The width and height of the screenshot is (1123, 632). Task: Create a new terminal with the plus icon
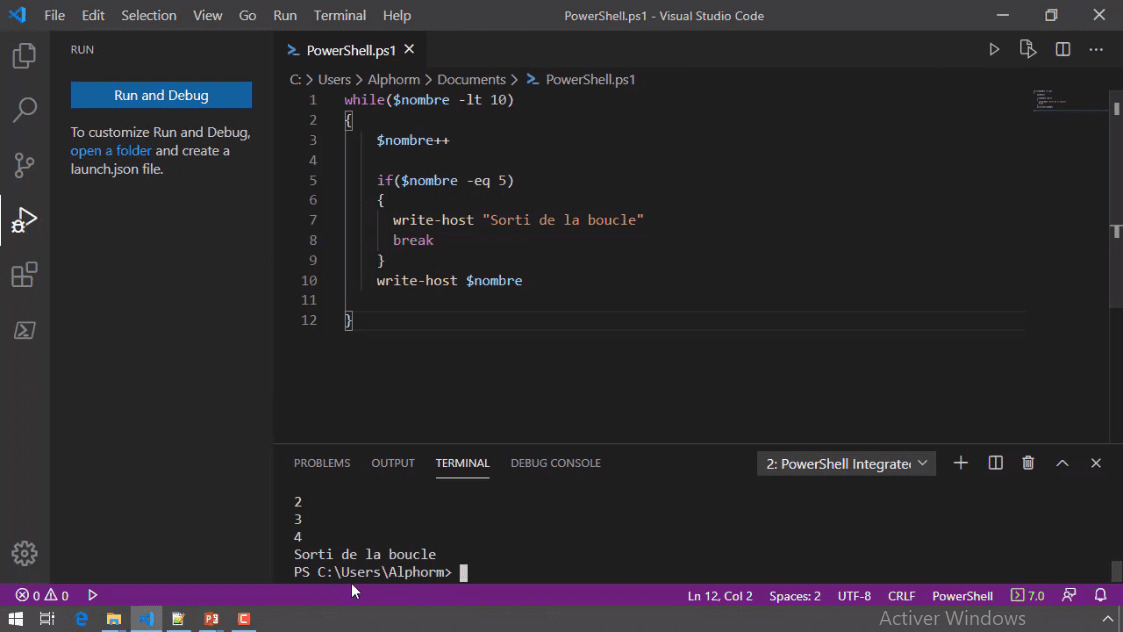coord(960,462)
